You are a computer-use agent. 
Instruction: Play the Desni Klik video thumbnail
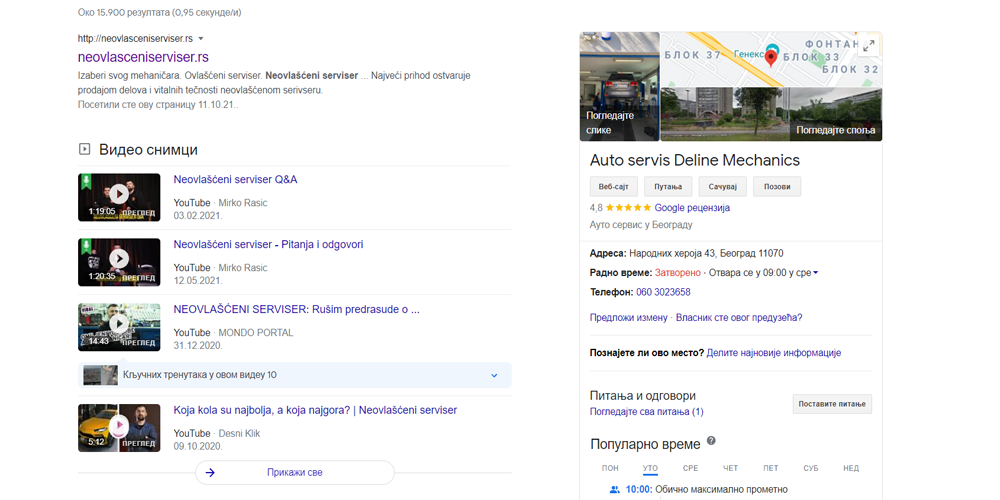119,428
